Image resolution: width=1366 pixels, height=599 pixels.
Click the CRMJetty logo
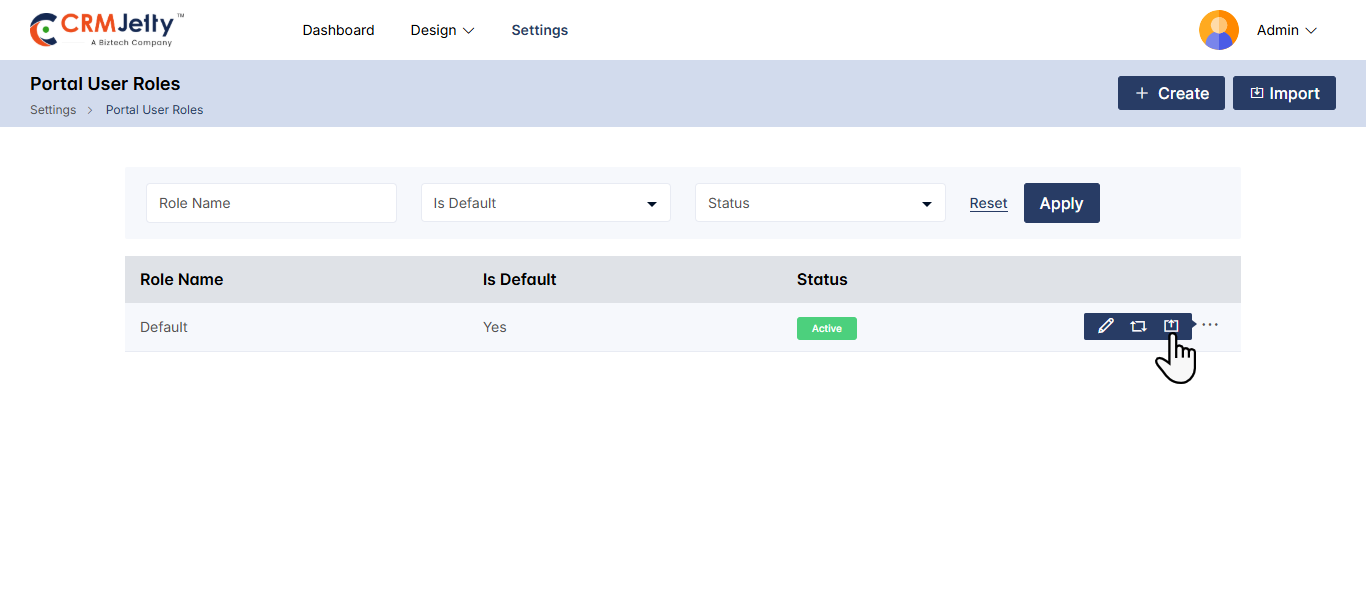point(107,30)
